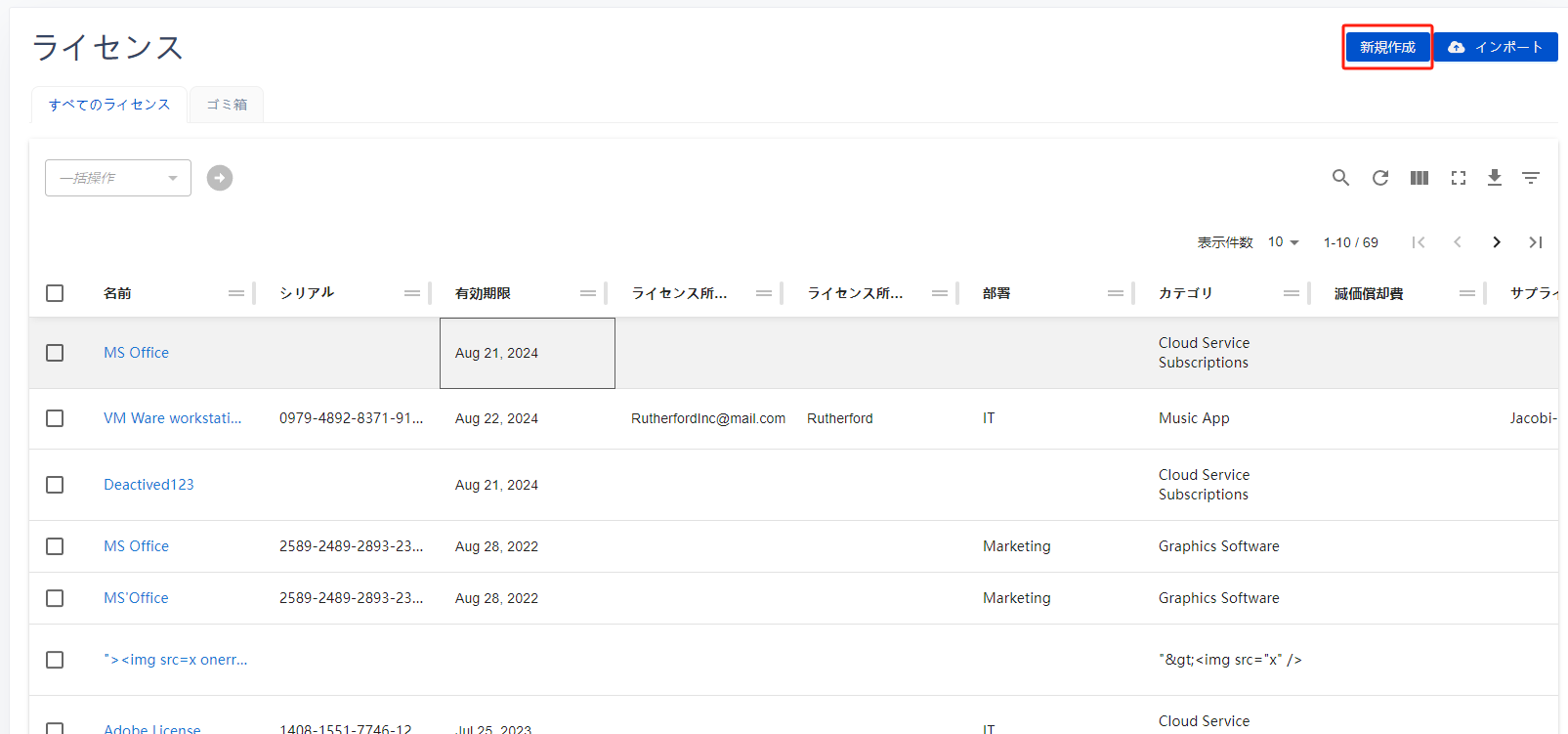This screenshot has width=1568, height=734.
Task: Toggle the select-all header checkbox
Action: click(55, 293)
